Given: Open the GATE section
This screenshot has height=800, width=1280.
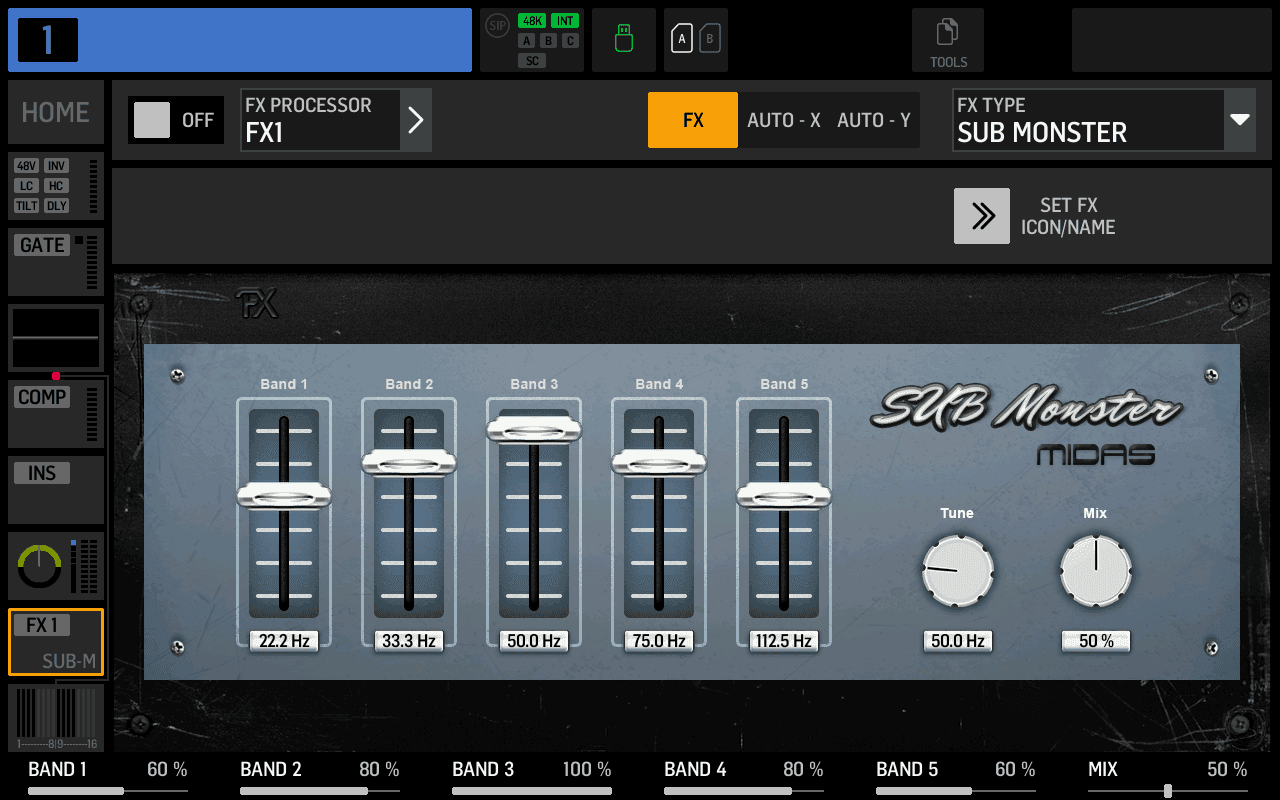Looking at the screenshot, I should [56, 262].
